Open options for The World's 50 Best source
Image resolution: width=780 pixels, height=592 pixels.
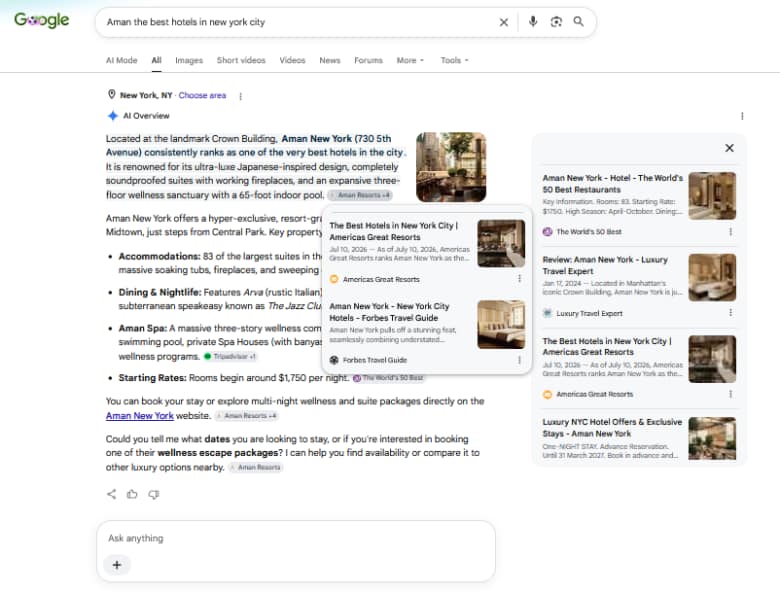pyautogui.click(x=730, y=231)
